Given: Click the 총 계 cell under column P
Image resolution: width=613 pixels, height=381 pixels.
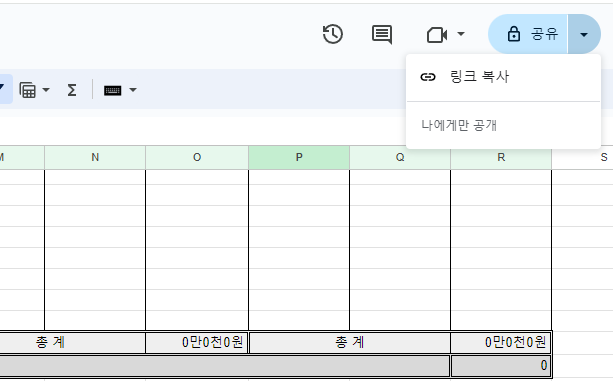Looking at the screenshot, I should 350,343.
